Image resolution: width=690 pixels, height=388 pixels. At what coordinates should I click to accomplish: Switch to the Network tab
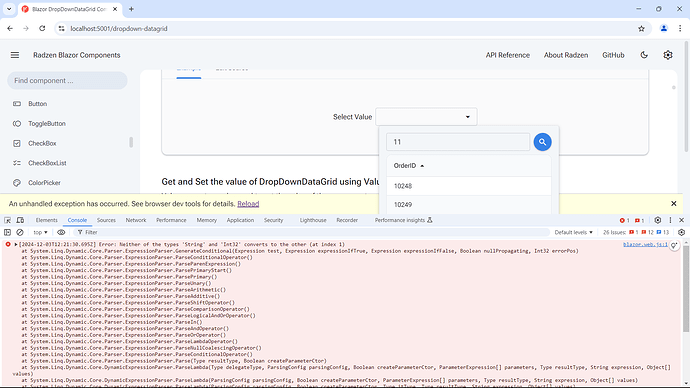(x=136, y=220)
